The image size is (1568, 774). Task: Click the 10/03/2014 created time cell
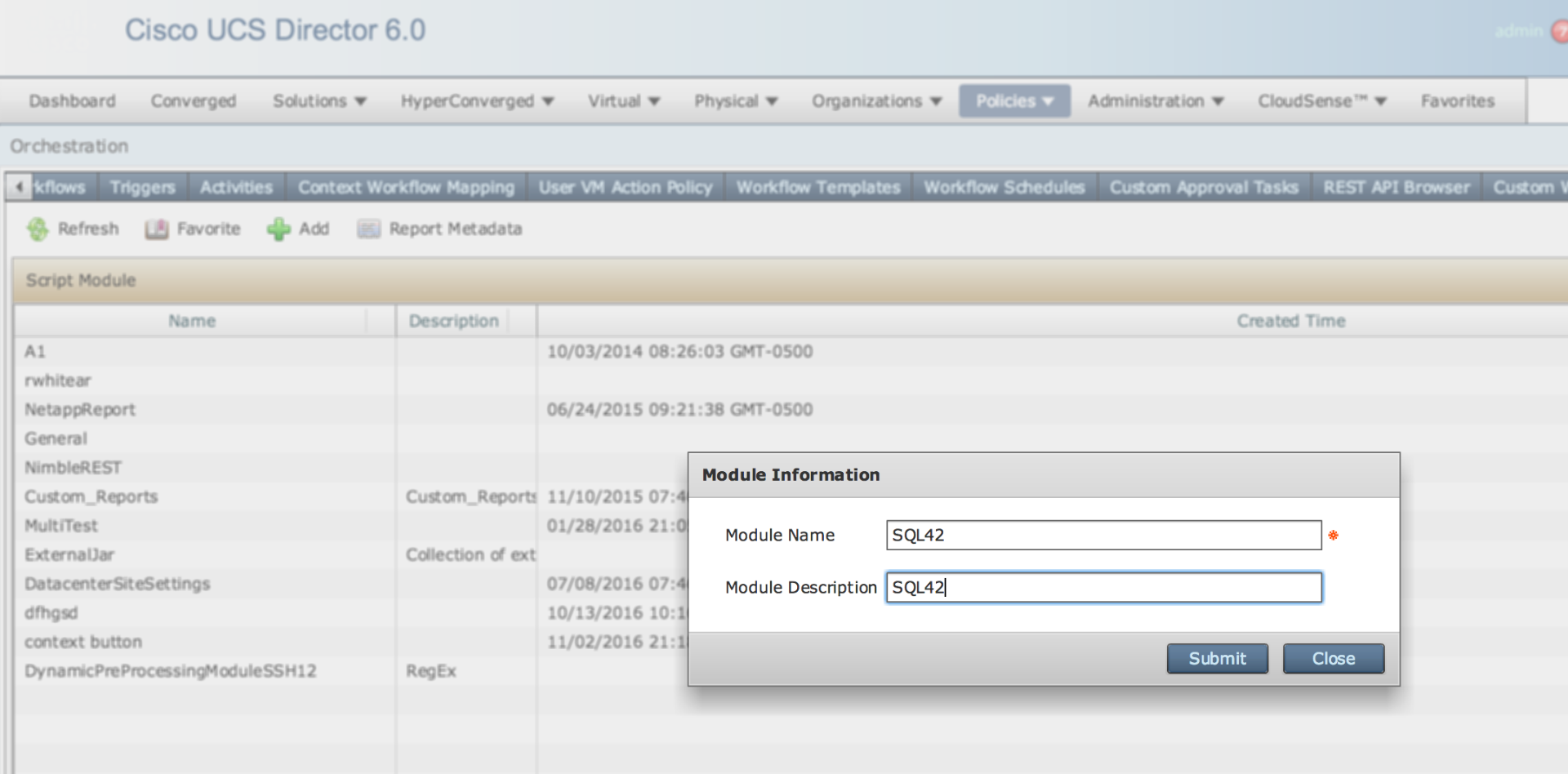[x=679, y=352]
